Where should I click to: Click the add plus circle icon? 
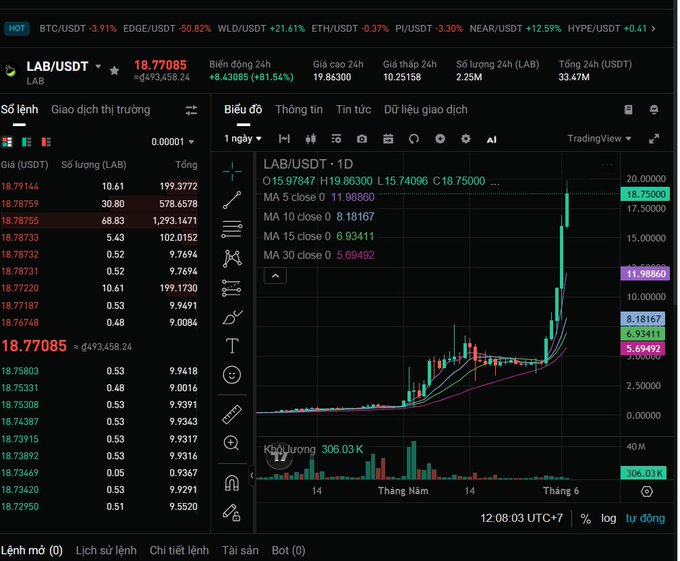pos(440,139)
